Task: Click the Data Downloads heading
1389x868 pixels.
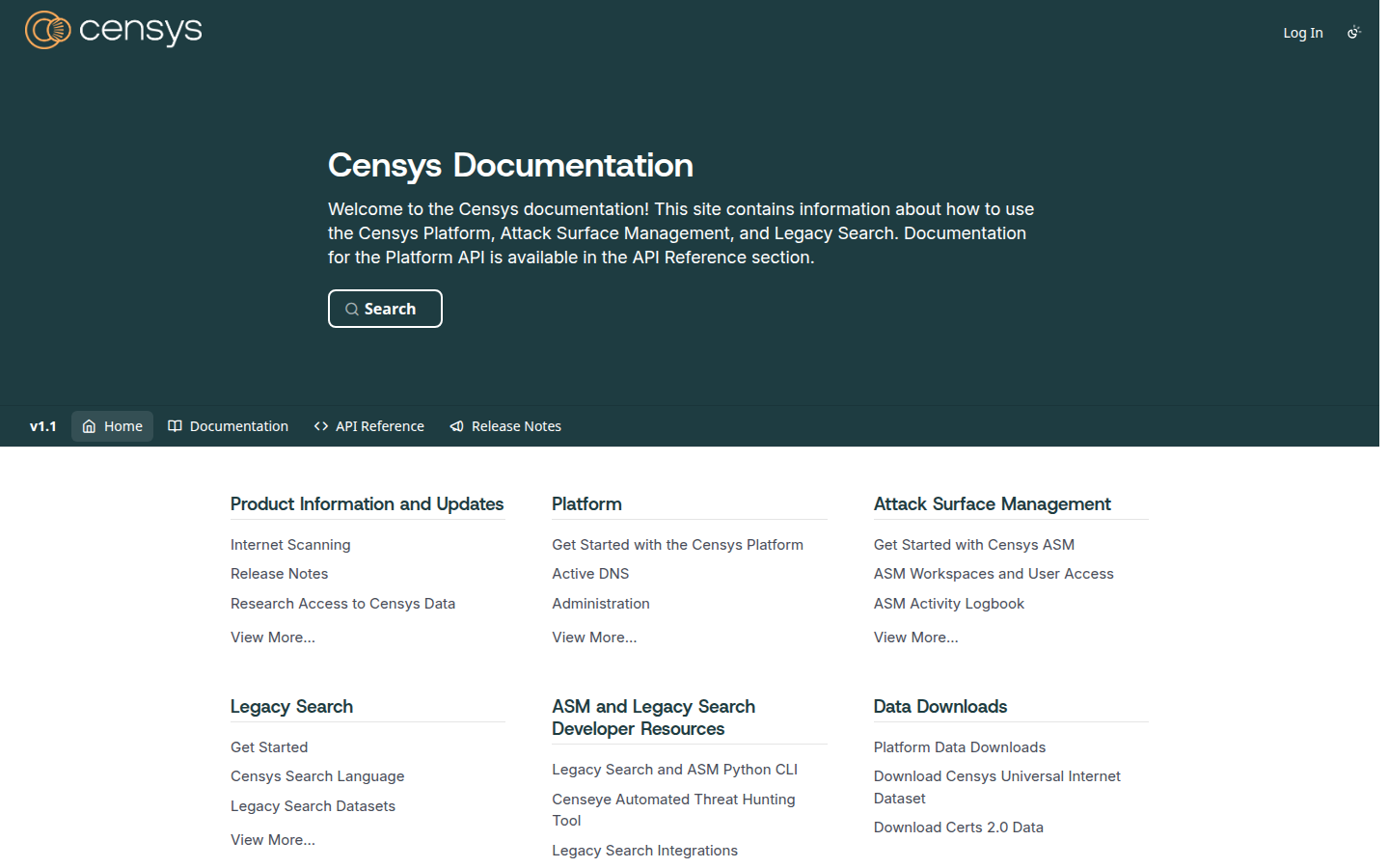Action: click(x=940, y=707)
